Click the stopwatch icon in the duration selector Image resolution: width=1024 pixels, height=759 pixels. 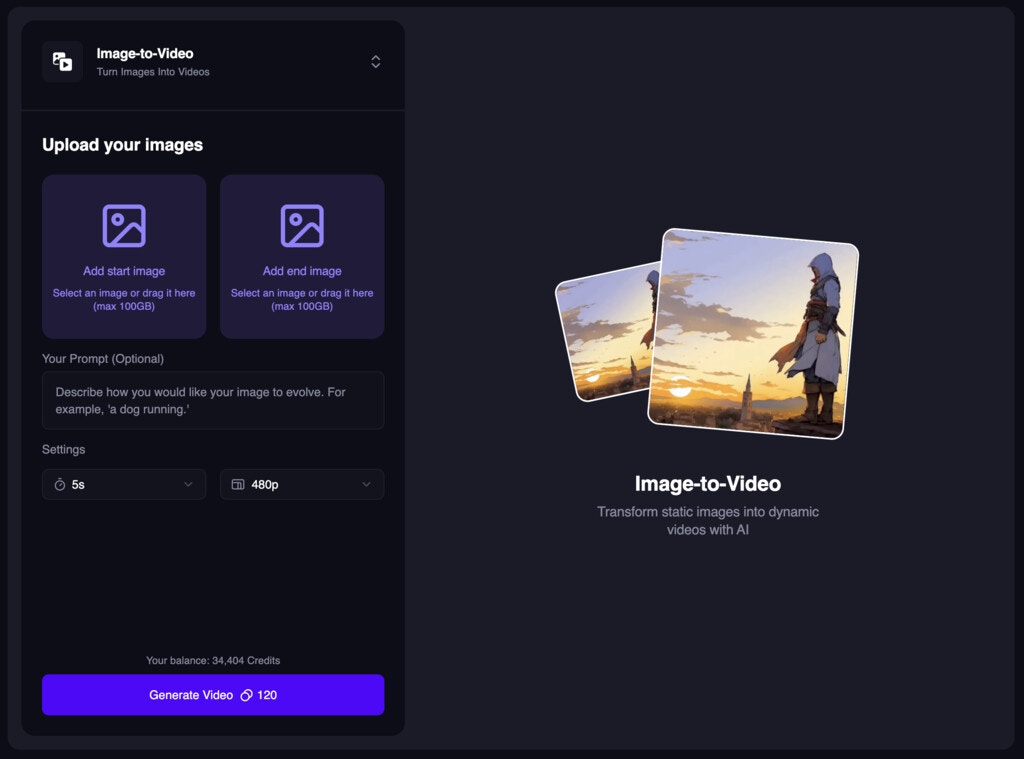[x=58, y=484]
